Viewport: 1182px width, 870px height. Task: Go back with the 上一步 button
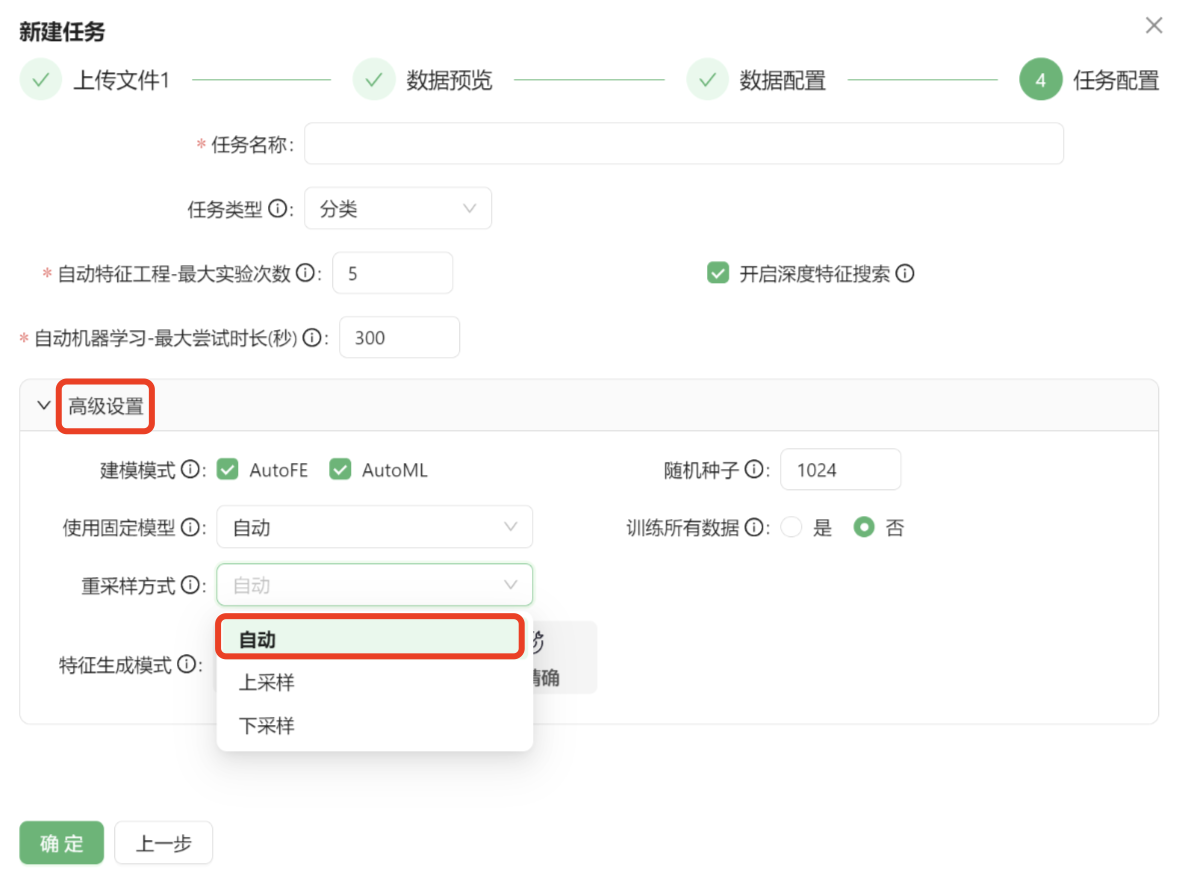click(163, 843)
